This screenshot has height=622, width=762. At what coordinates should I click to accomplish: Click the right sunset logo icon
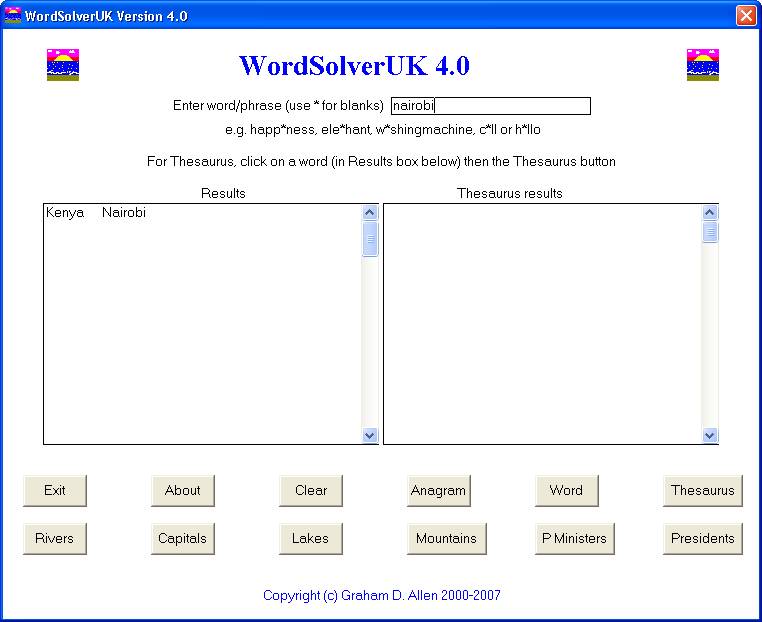pyautogui.click(x=703, y=65)
